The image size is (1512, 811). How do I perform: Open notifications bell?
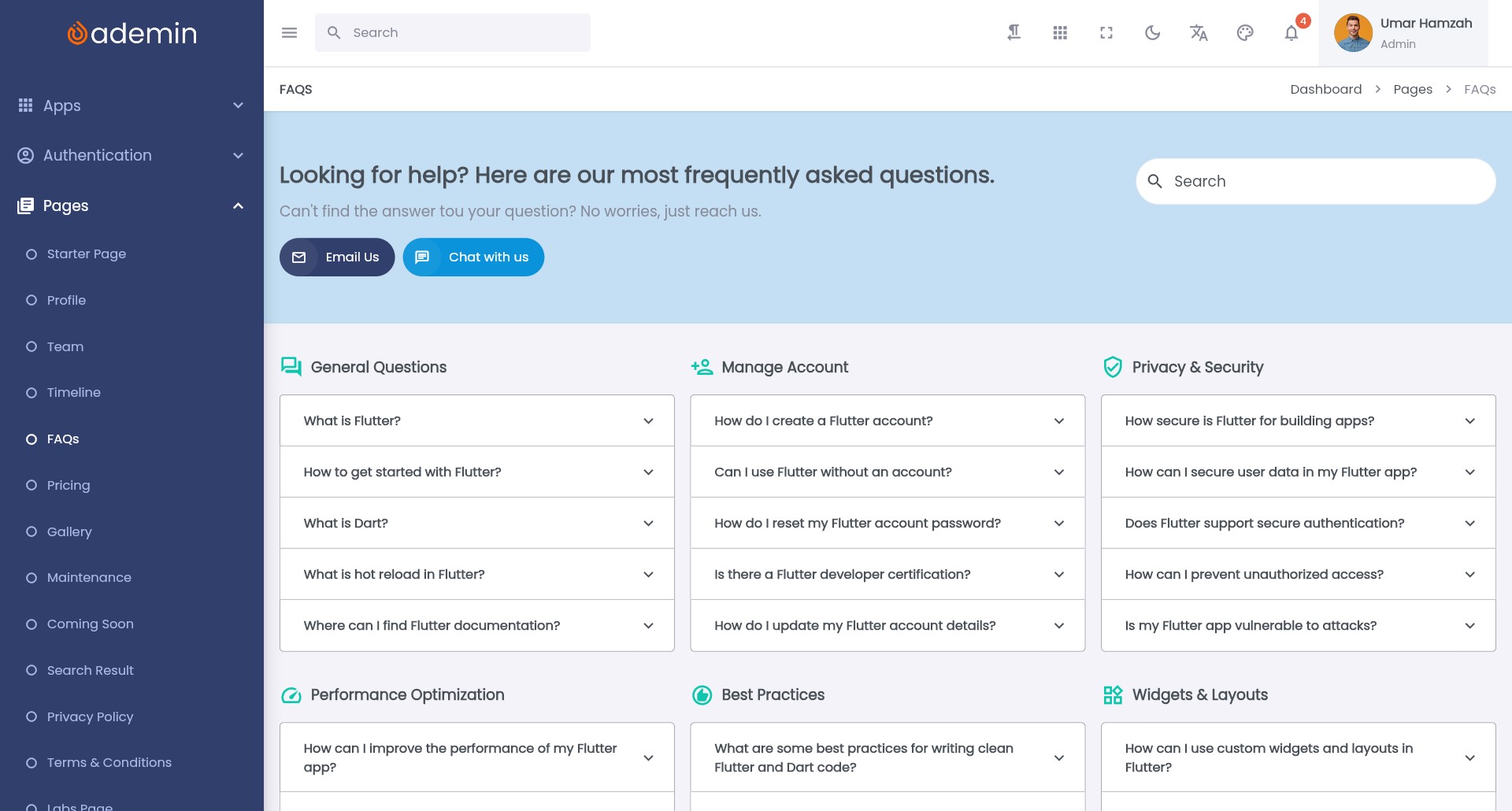1291,33
